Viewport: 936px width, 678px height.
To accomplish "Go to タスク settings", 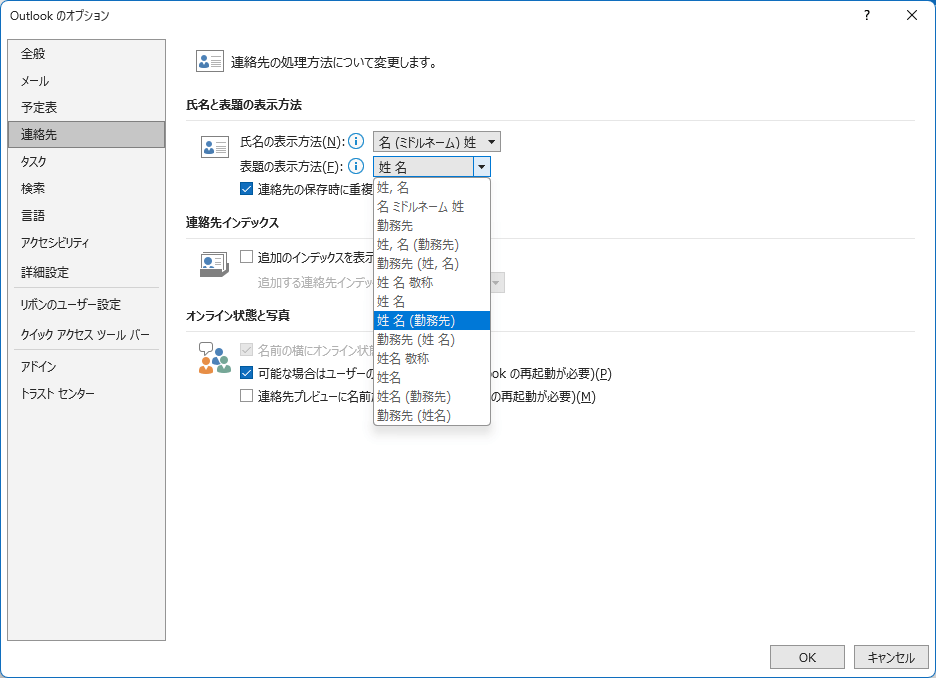I will tap(87, 161).
